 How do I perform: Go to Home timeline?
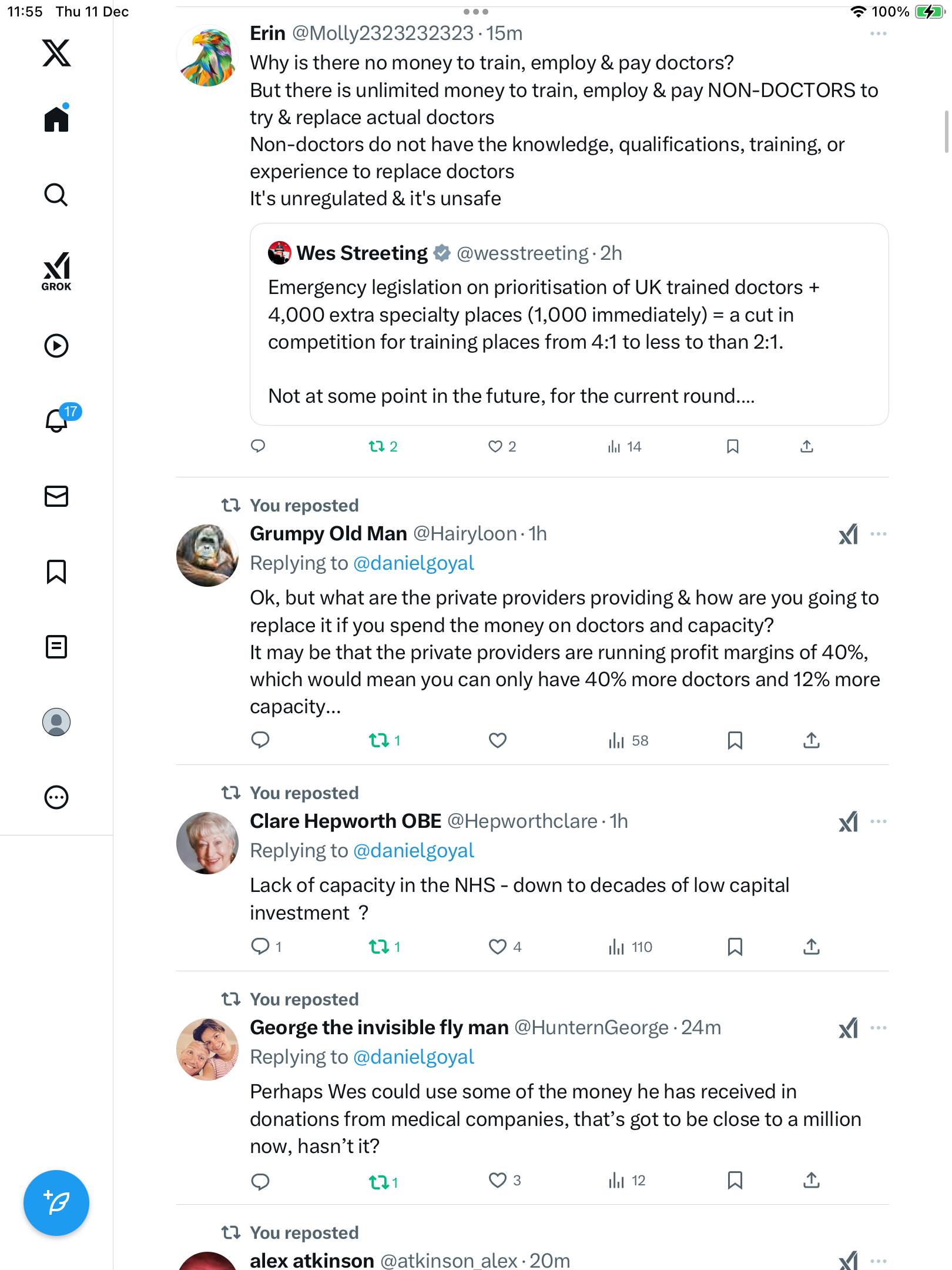(56, 119)
